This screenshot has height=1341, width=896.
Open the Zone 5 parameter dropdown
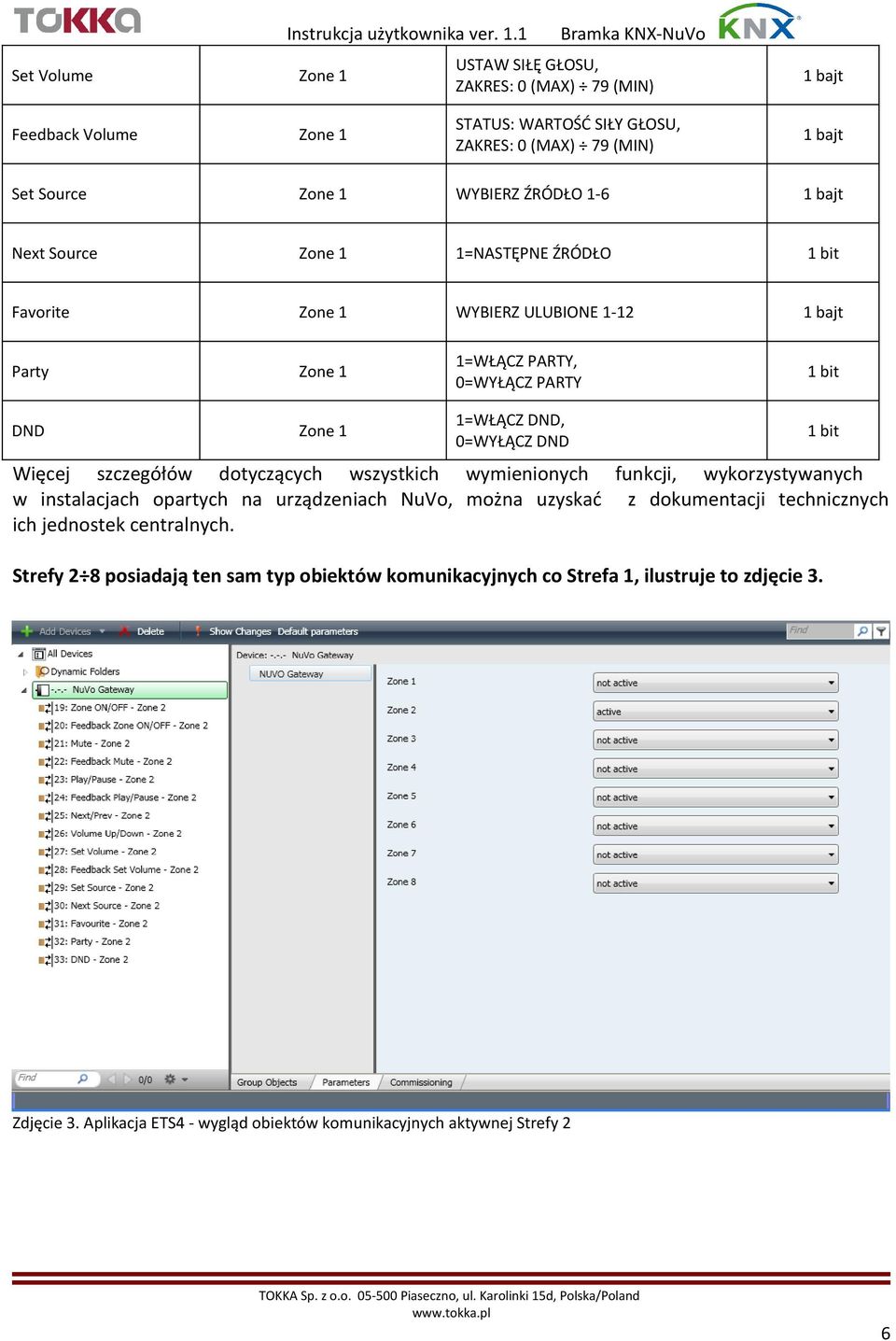[x=716, y=798]
